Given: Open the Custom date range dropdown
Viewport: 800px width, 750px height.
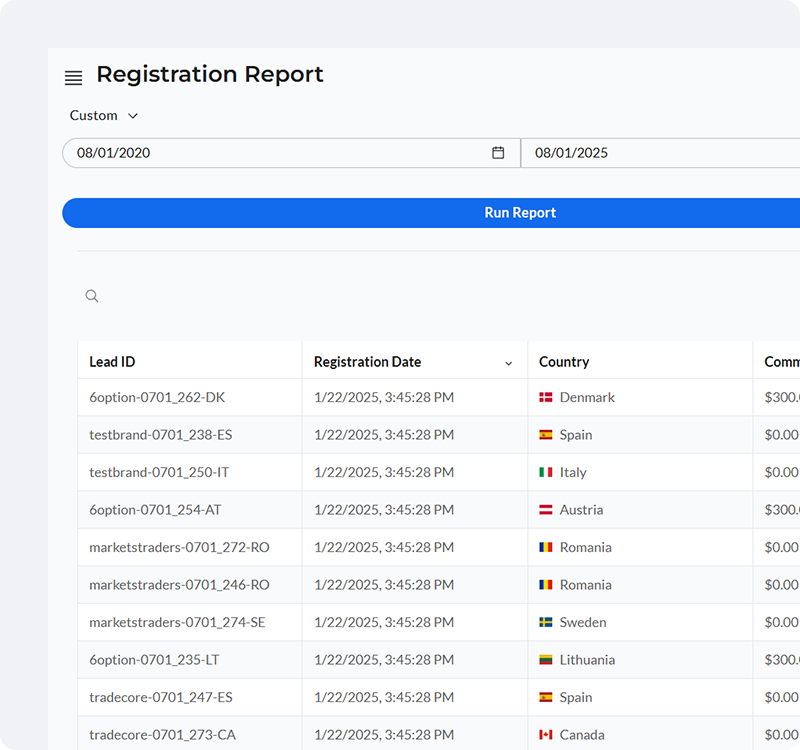Looking at the screenshot, I should [x=104, y=116].
